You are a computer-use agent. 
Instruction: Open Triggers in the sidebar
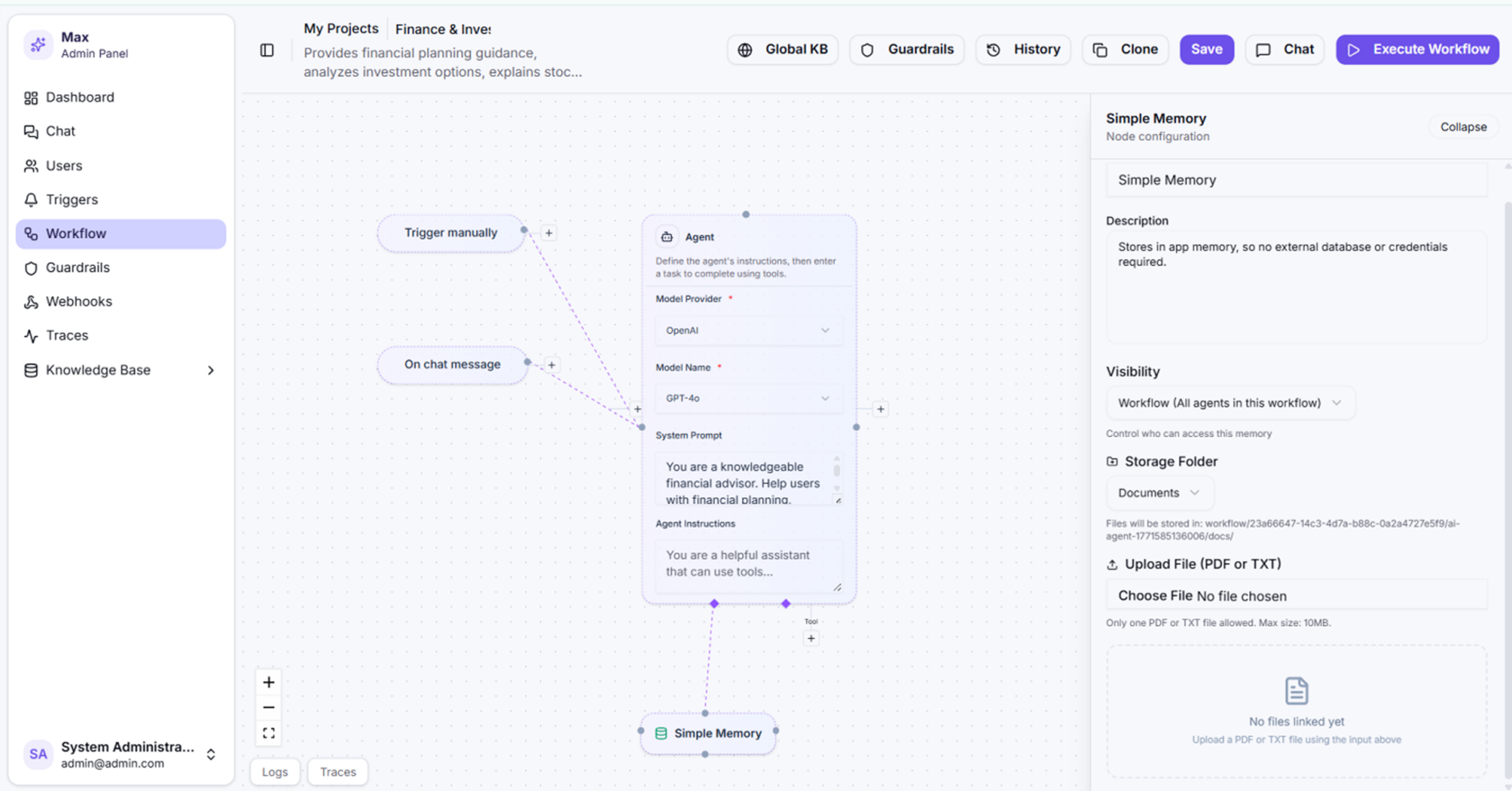72,200
